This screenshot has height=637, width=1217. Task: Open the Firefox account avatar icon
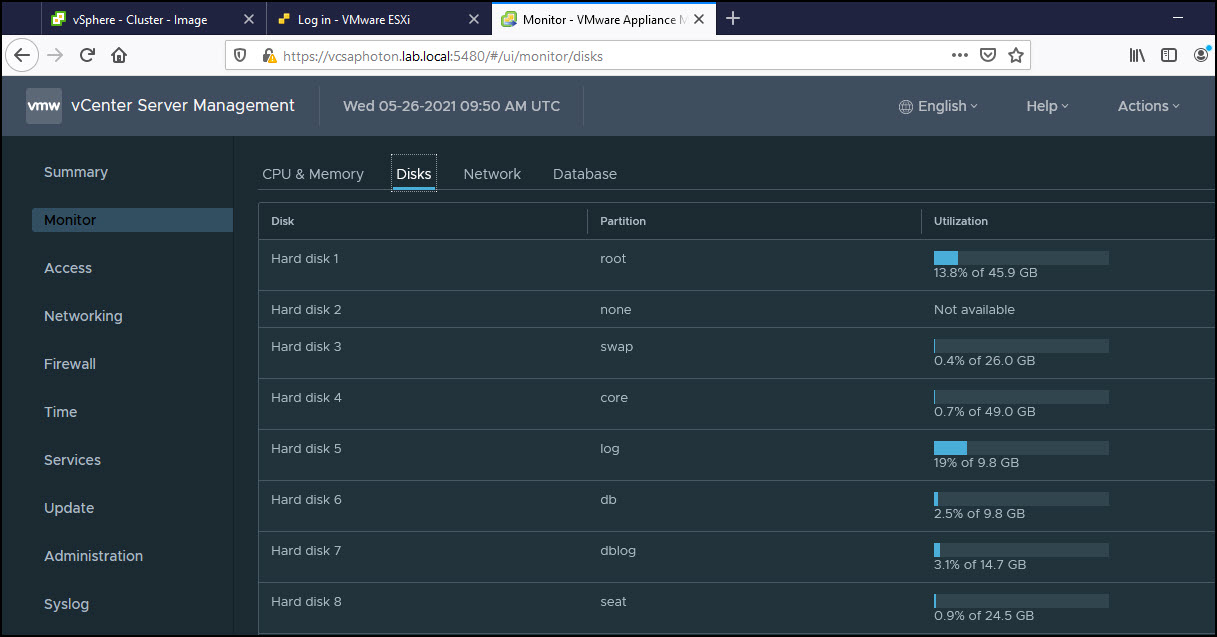(x=1202, y=56)
